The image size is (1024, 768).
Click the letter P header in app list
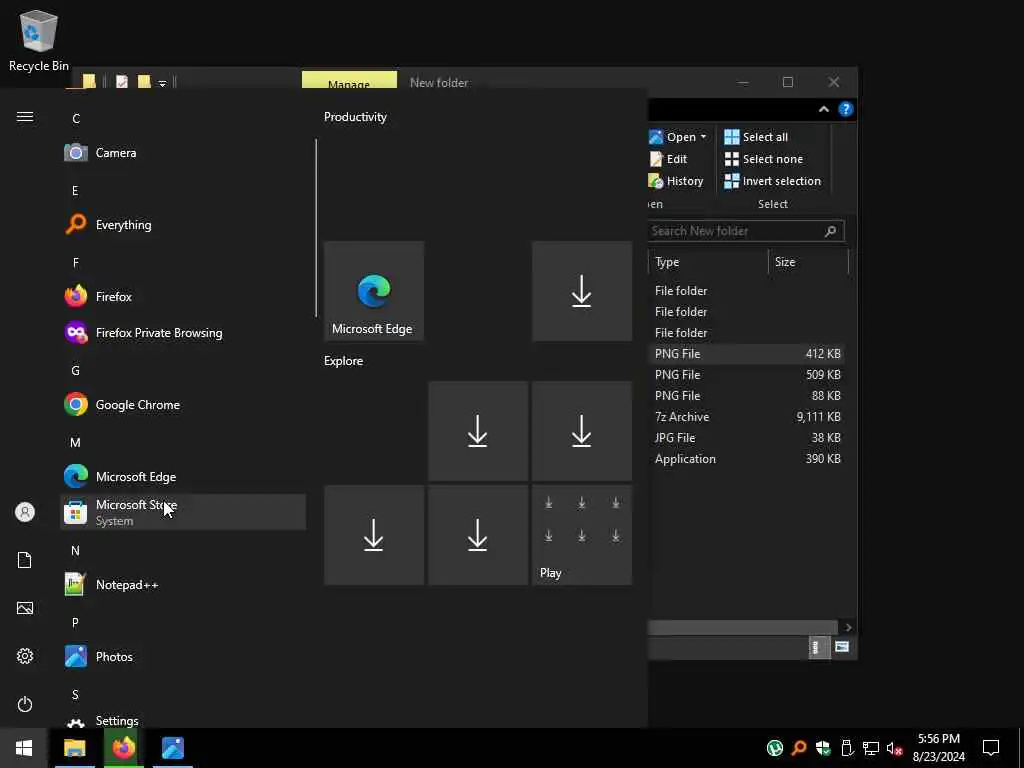pos(75,623)
